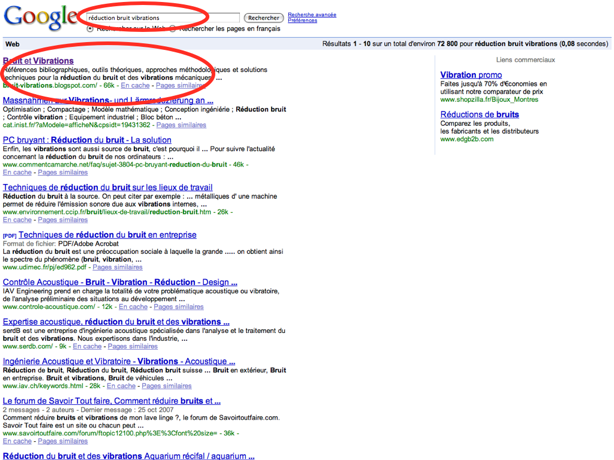Image resolution: width=614 pixels, height=460 pixels.
Task: Open 'Le forum de Savoir Tout faire' result
Action: [x=112, y=401]
